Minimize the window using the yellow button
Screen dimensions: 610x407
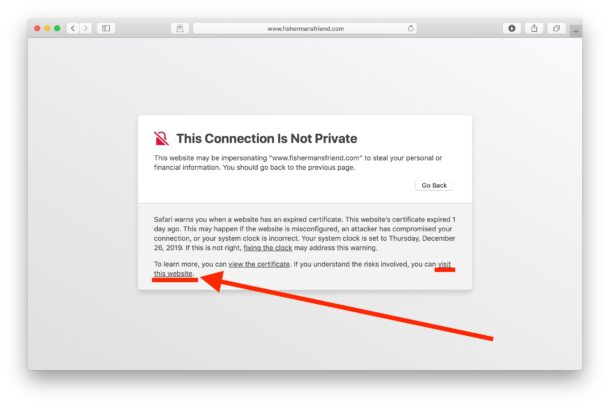click(x=47, y=28)
